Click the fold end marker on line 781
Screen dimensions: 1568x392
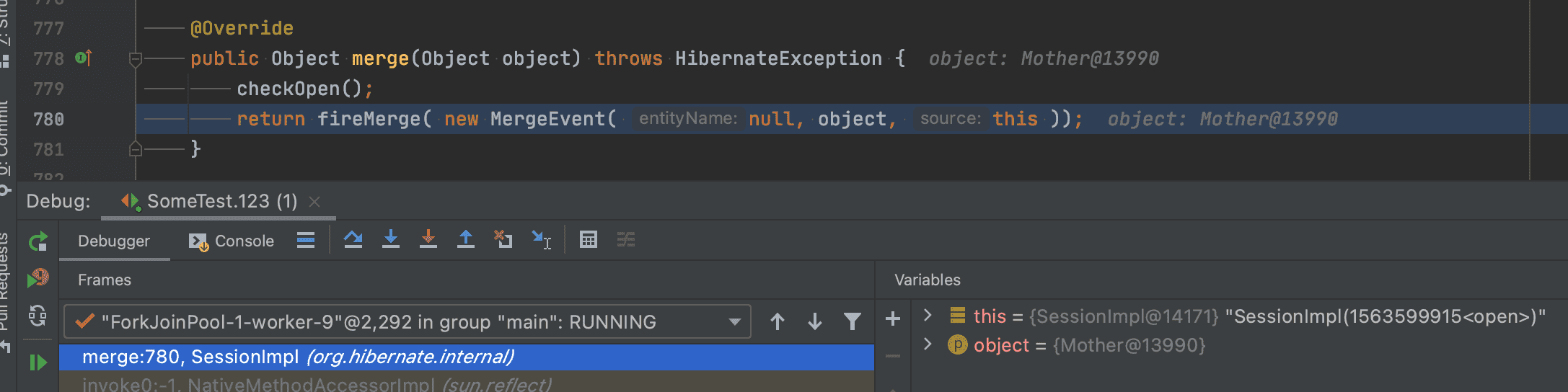[135, 149]
